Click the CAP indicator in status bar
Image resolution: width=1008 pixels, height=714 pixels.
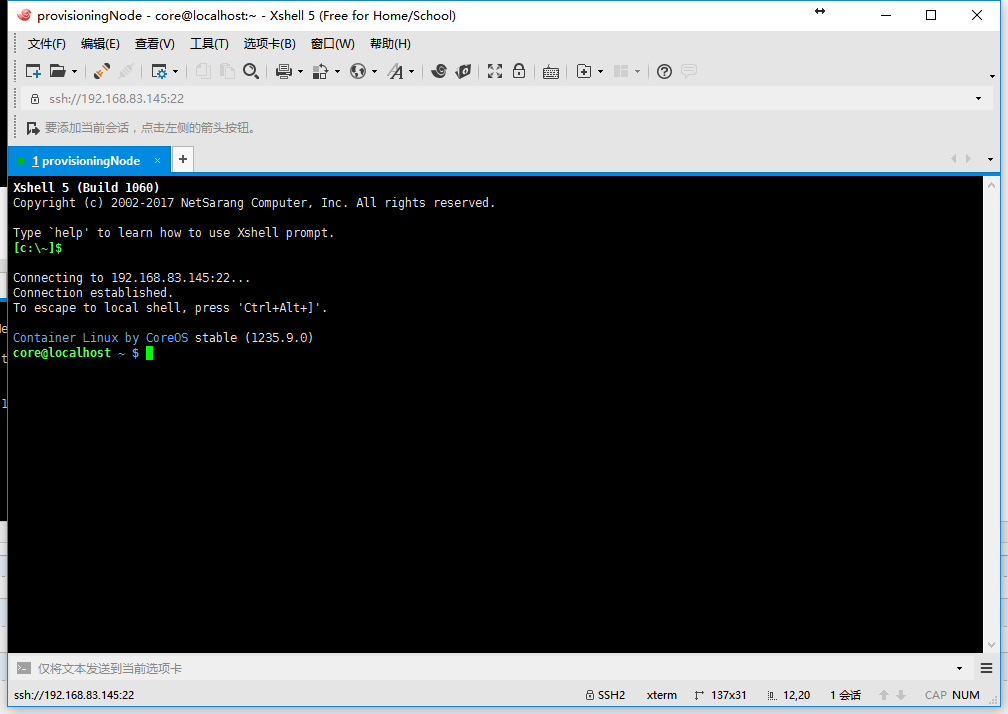[935, 695]
